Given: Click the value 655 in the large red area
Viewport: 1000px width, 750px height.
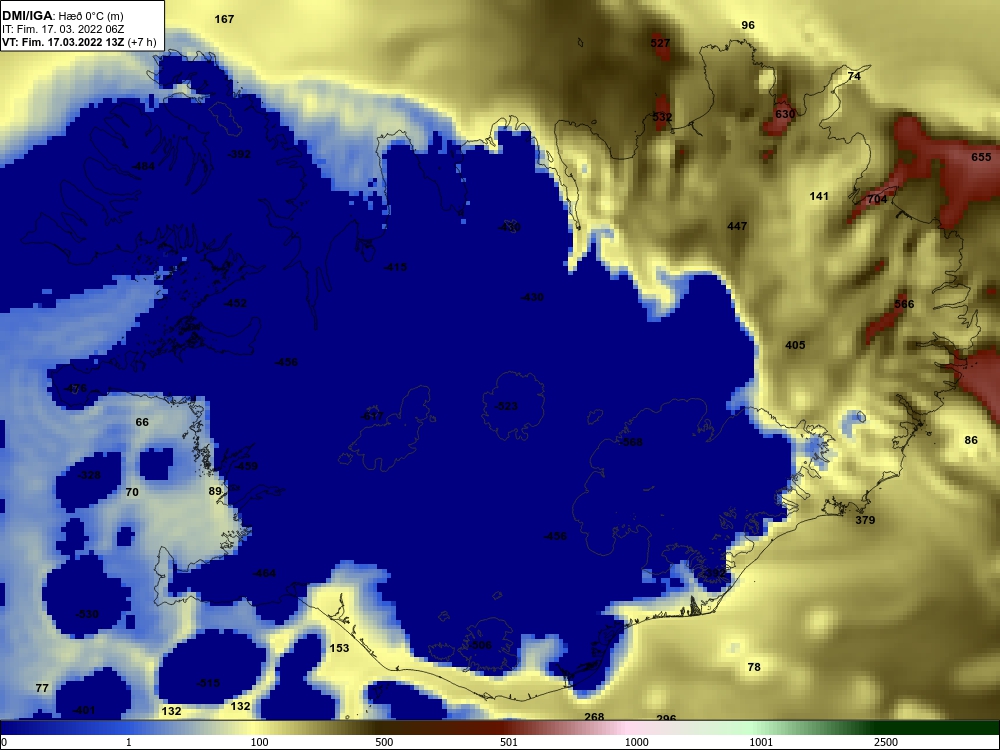Looking at the screenshot, I should pos(981,157).
